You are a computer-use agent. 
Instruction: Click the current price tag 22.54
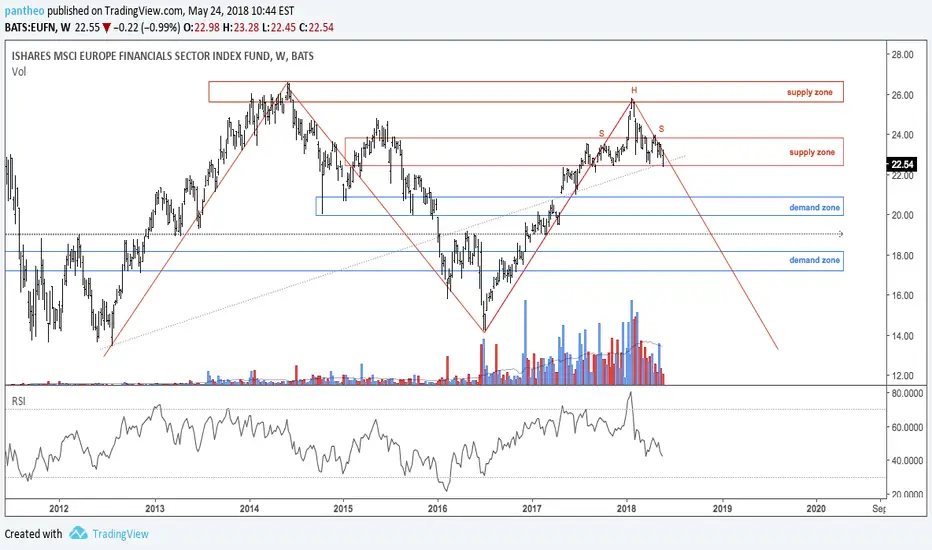click(x=902, y=164)
